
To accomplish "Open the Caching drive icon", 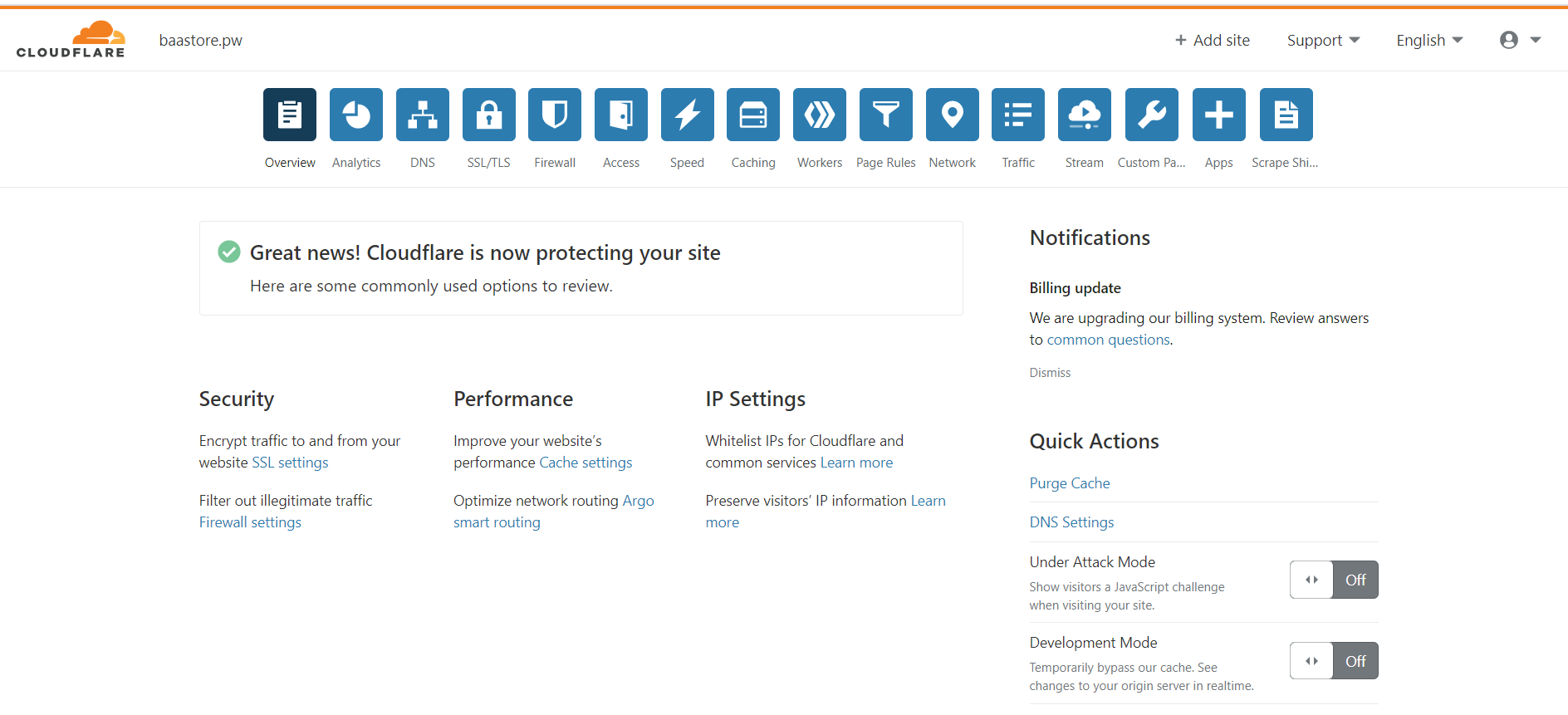I will pyautogui.click(x=753, y=115).
